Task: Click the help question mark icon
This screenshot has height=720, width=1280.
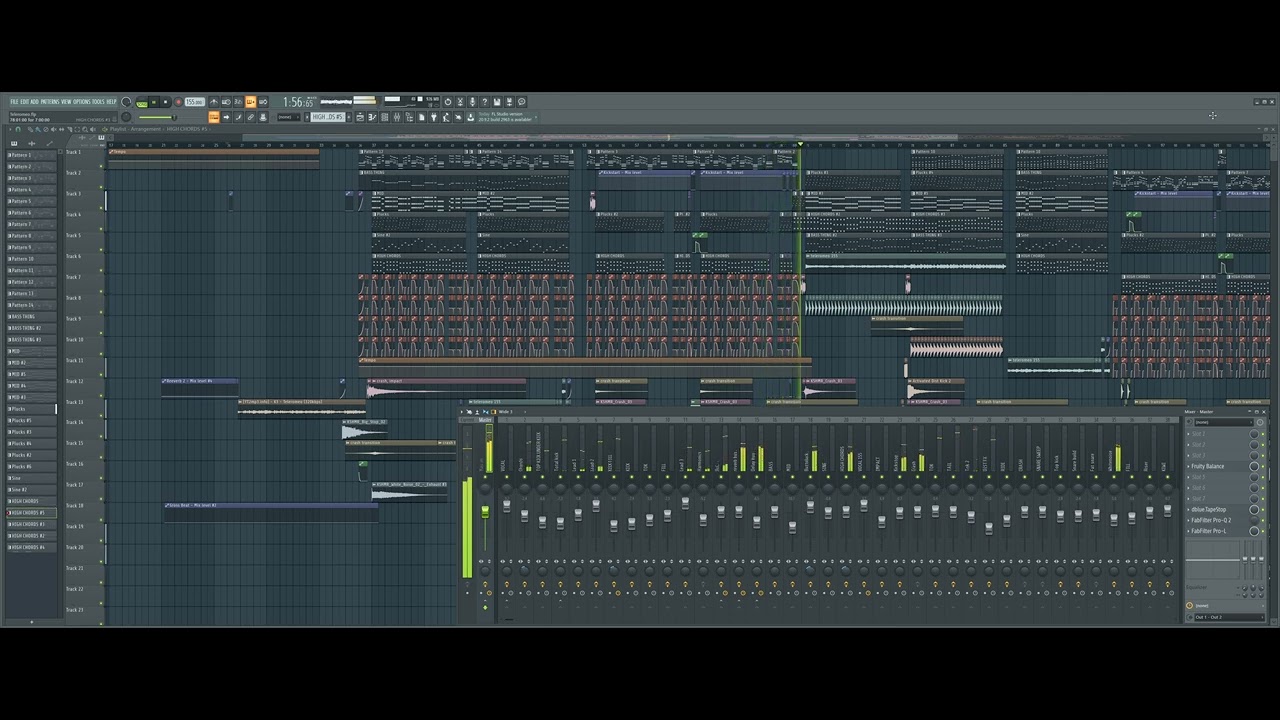Action: (485, 101)
